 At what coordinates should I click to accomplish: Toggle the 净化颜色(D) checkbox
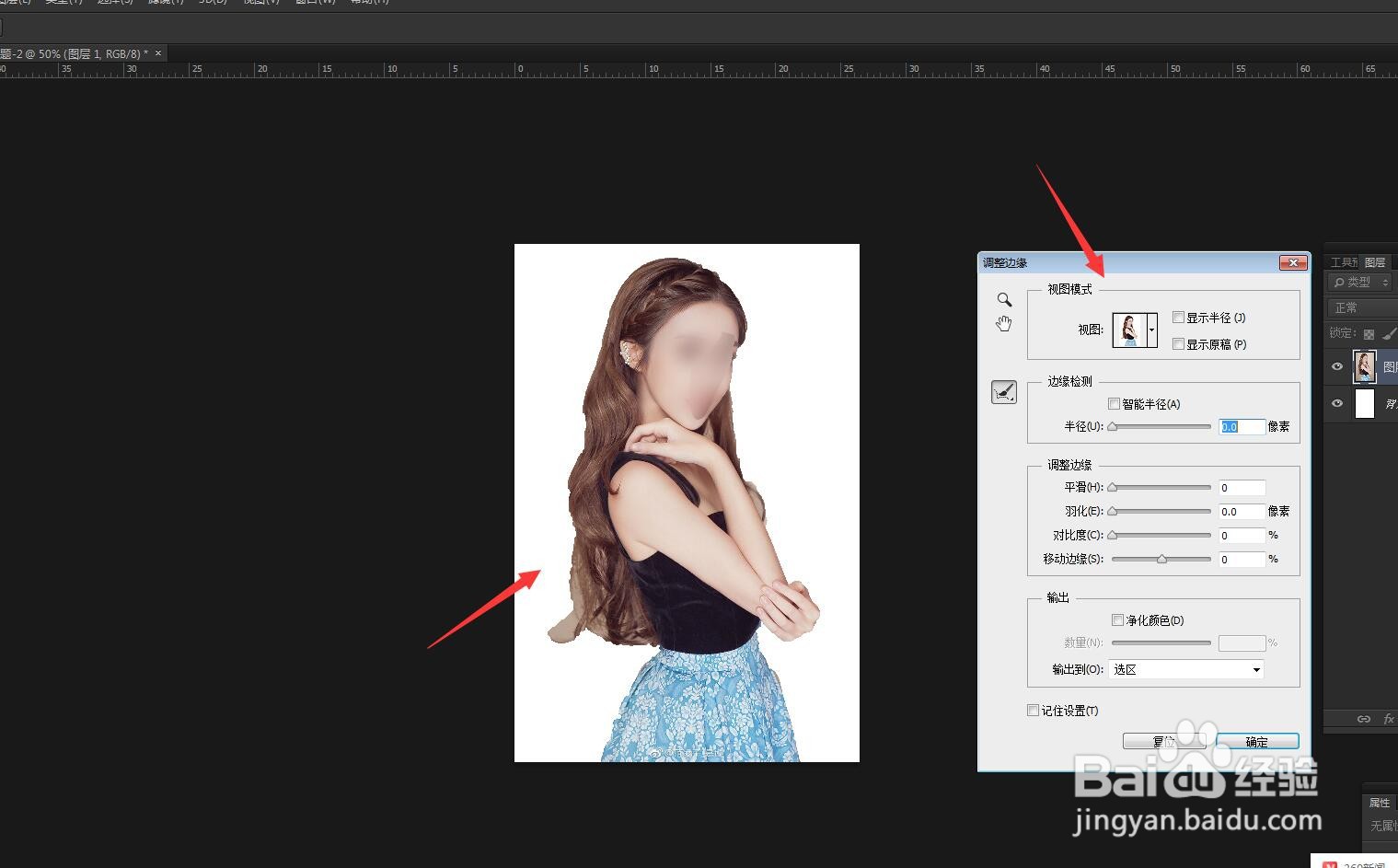pyautogui.click(x=1117, y=620)
